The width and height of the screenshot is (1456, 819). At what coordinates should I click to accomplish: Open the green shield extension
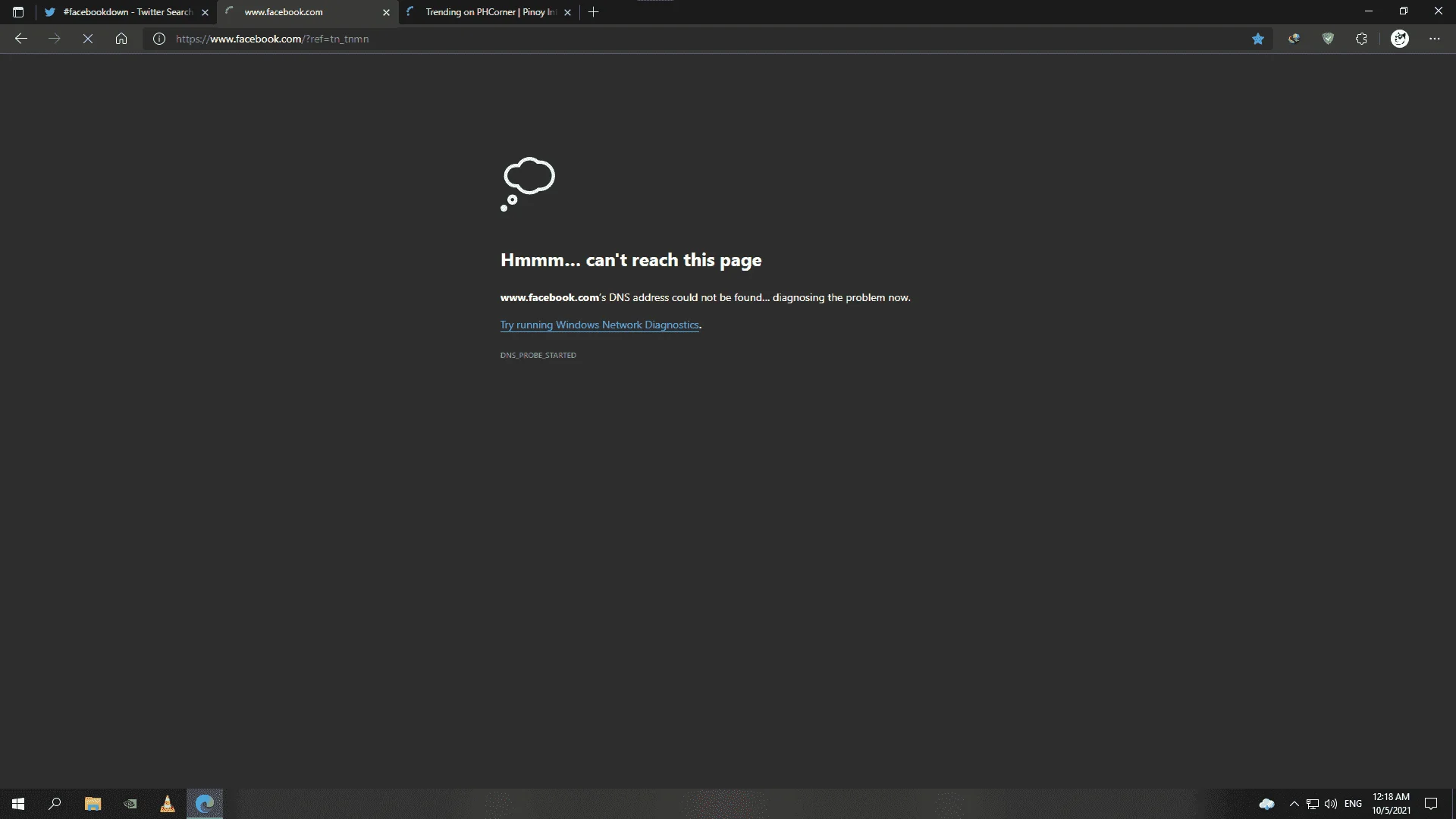tap(1328, 39)
